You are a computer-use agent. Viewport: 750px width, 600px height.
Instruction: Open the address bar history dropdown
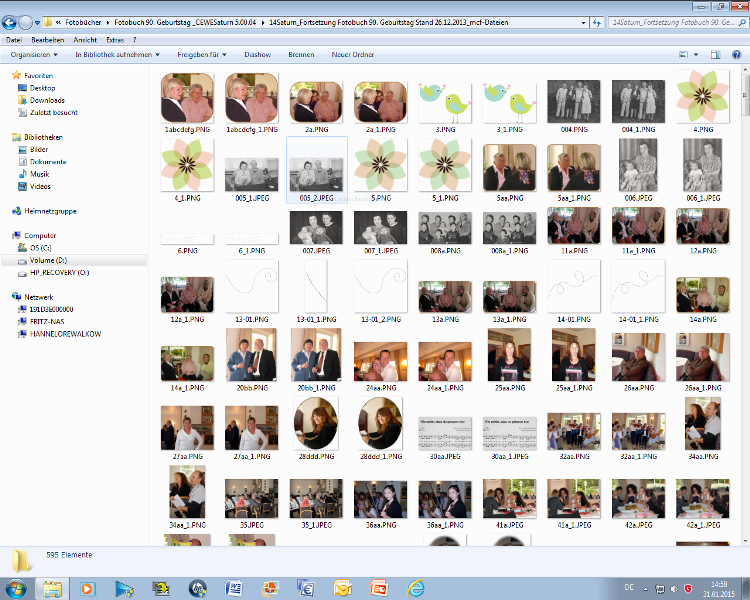click(583, 22)
